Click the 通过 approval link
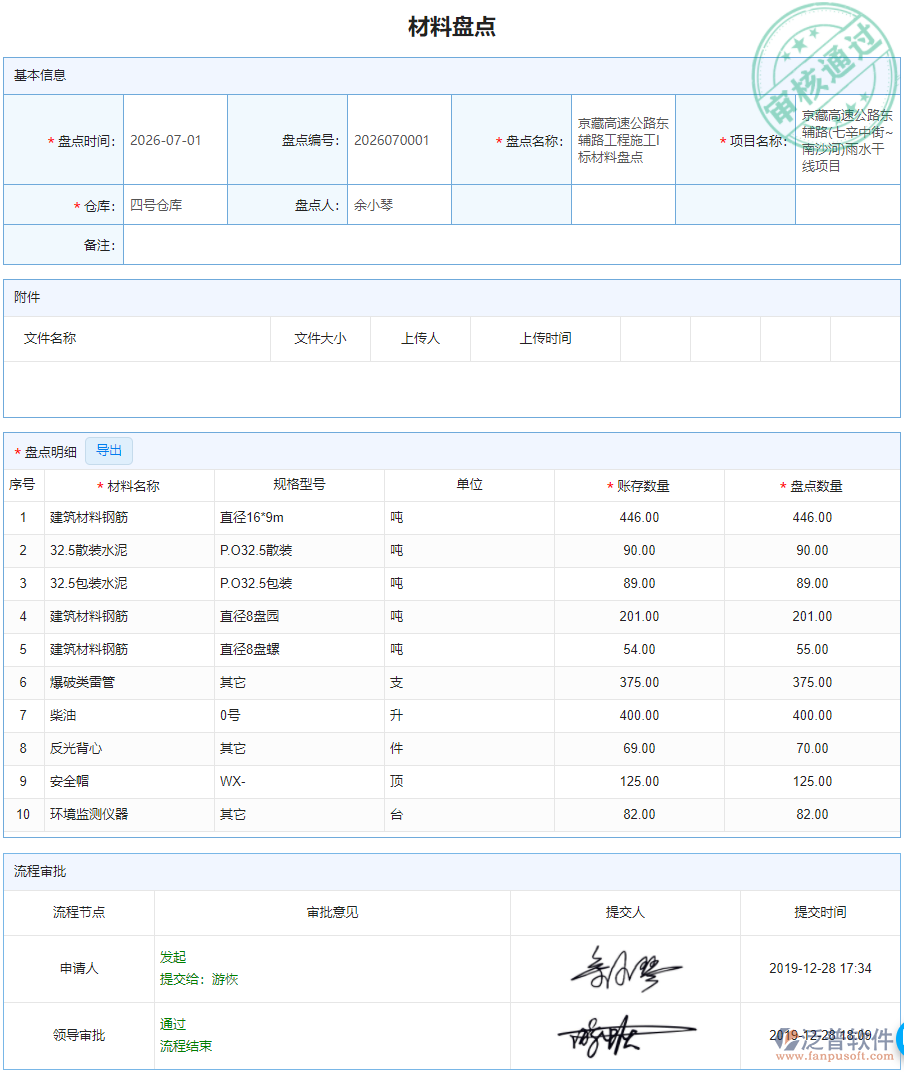Screen dimensions: 904x1072 [x=171, y=1024]
